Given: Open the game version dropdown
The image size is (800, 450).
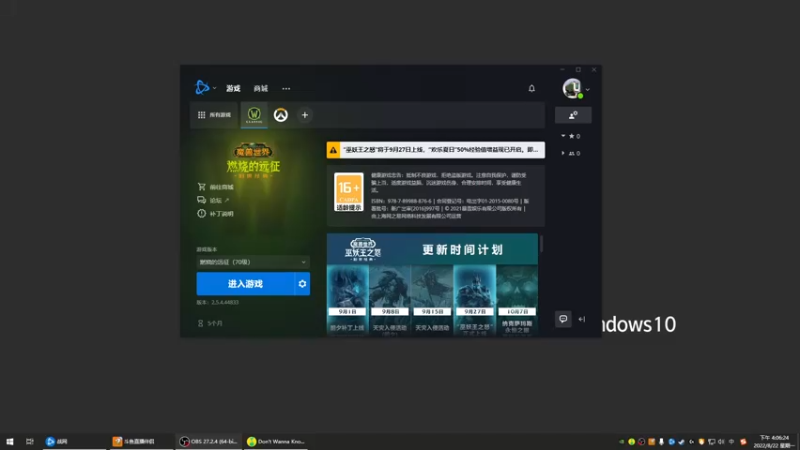Looking at the screenshot, I should [253, 262].
